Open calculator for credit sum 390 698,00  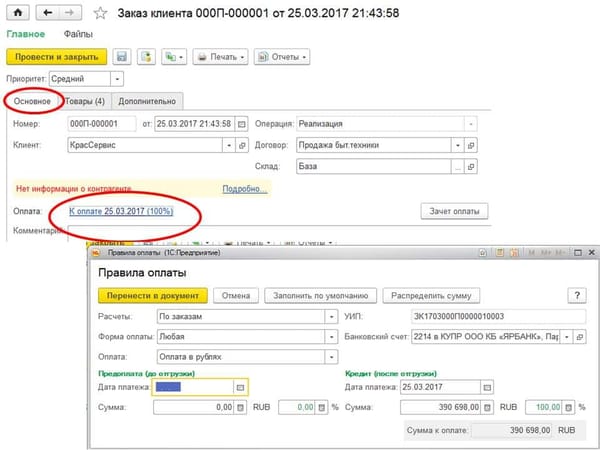coord(484,407)
